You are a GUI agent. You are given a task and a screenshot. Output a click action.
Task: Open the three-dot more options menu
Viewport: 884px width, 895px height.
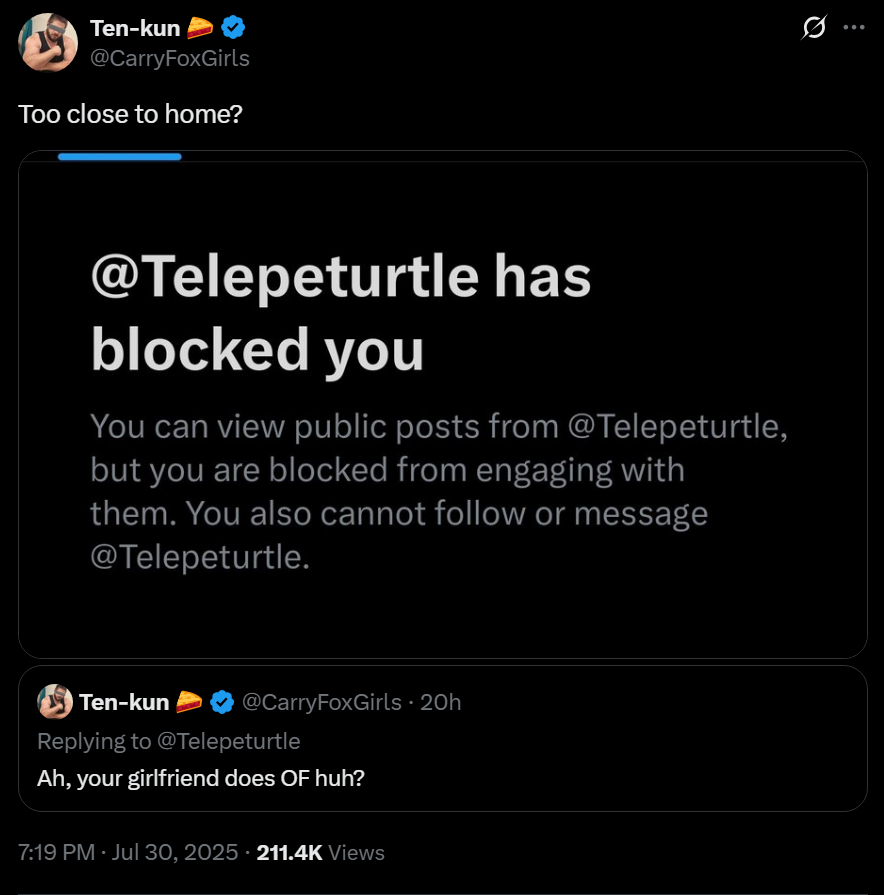pyautogui.click(x=854, y=28)
